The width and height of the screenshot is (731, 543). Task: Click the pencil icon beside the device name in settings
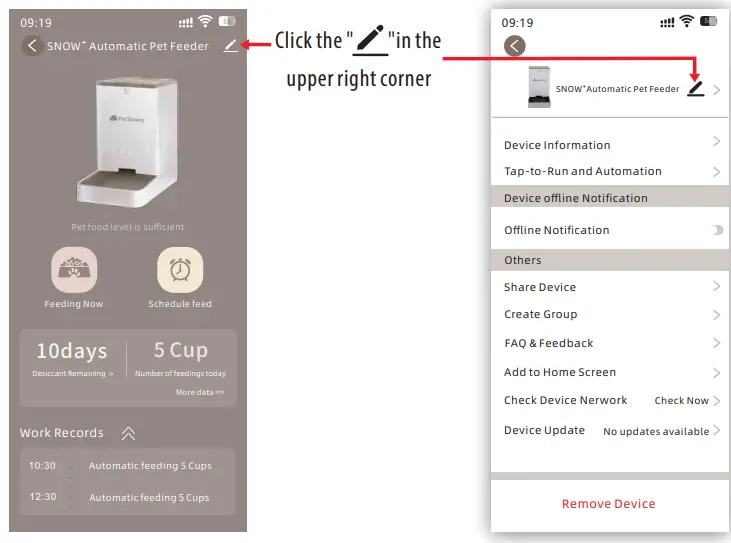696,89
